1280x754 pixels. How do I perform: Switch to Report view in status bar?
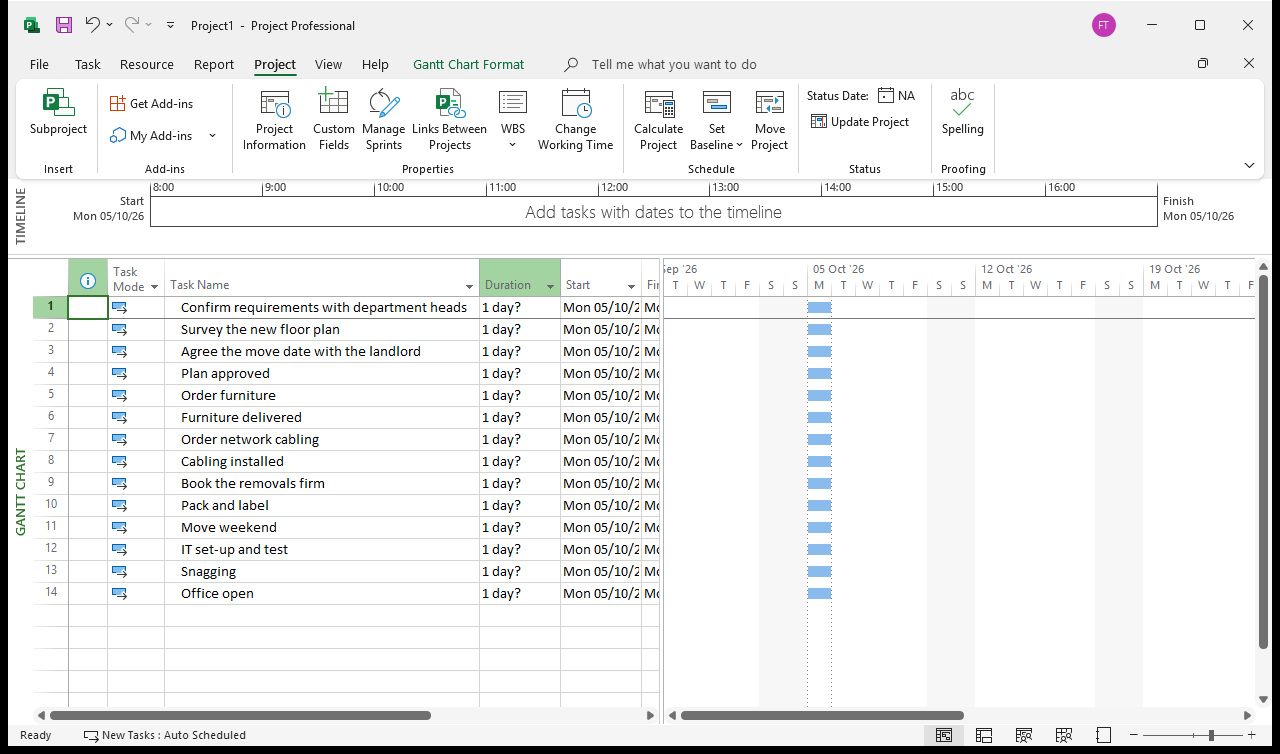click(1103, 735)
